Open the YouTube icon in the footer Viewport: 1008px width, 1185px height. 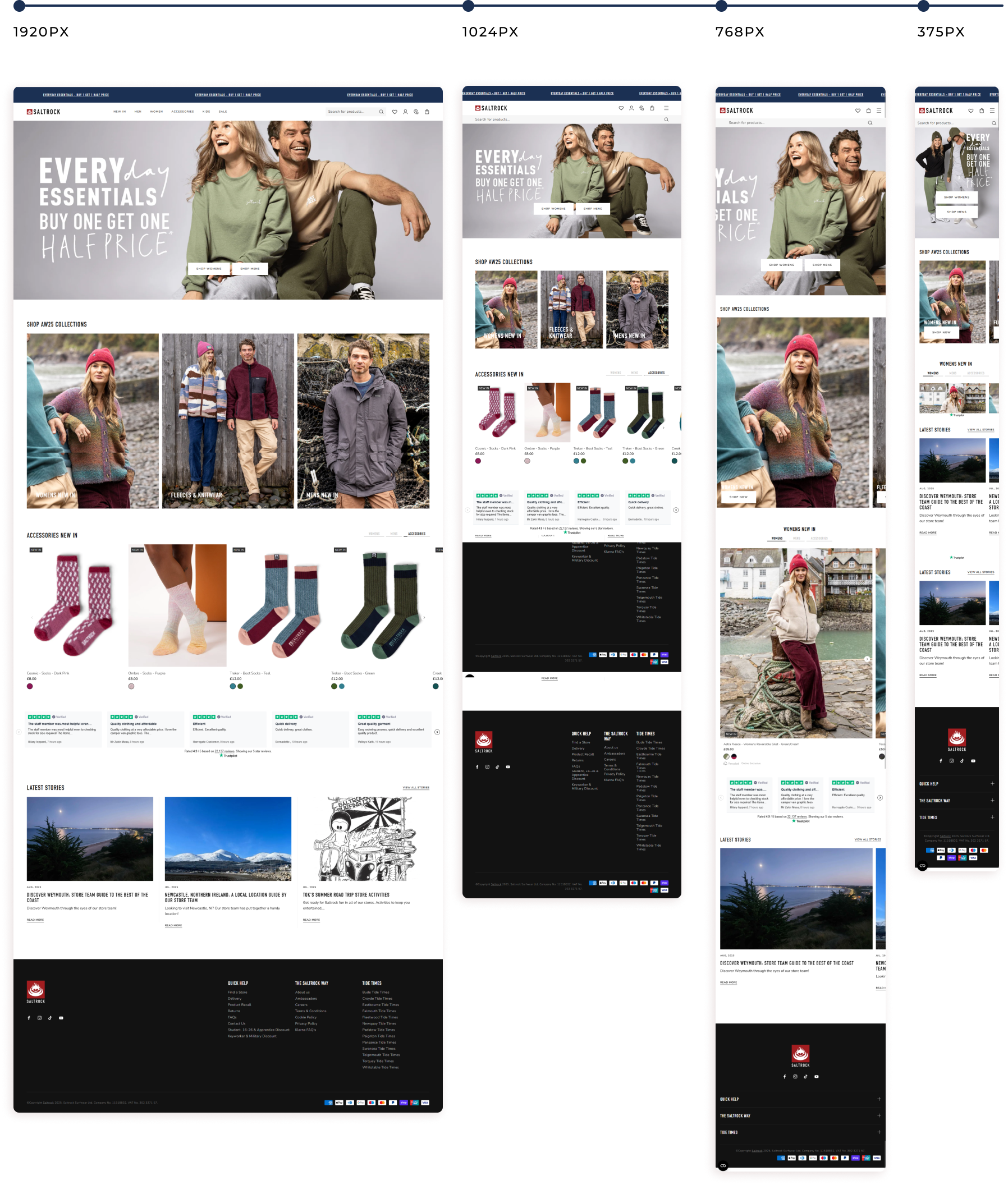coord(61,1019)
